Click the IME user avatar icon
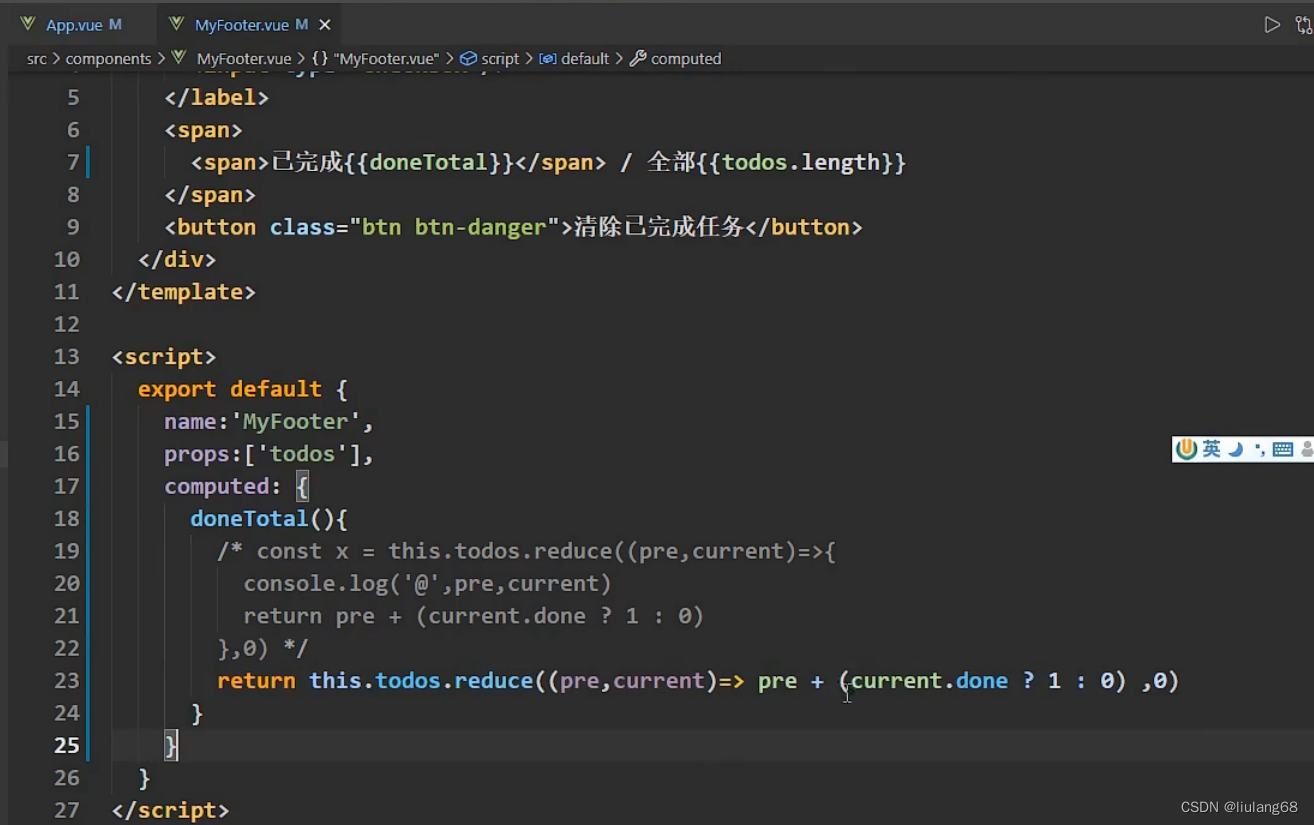 (1307, 450)
